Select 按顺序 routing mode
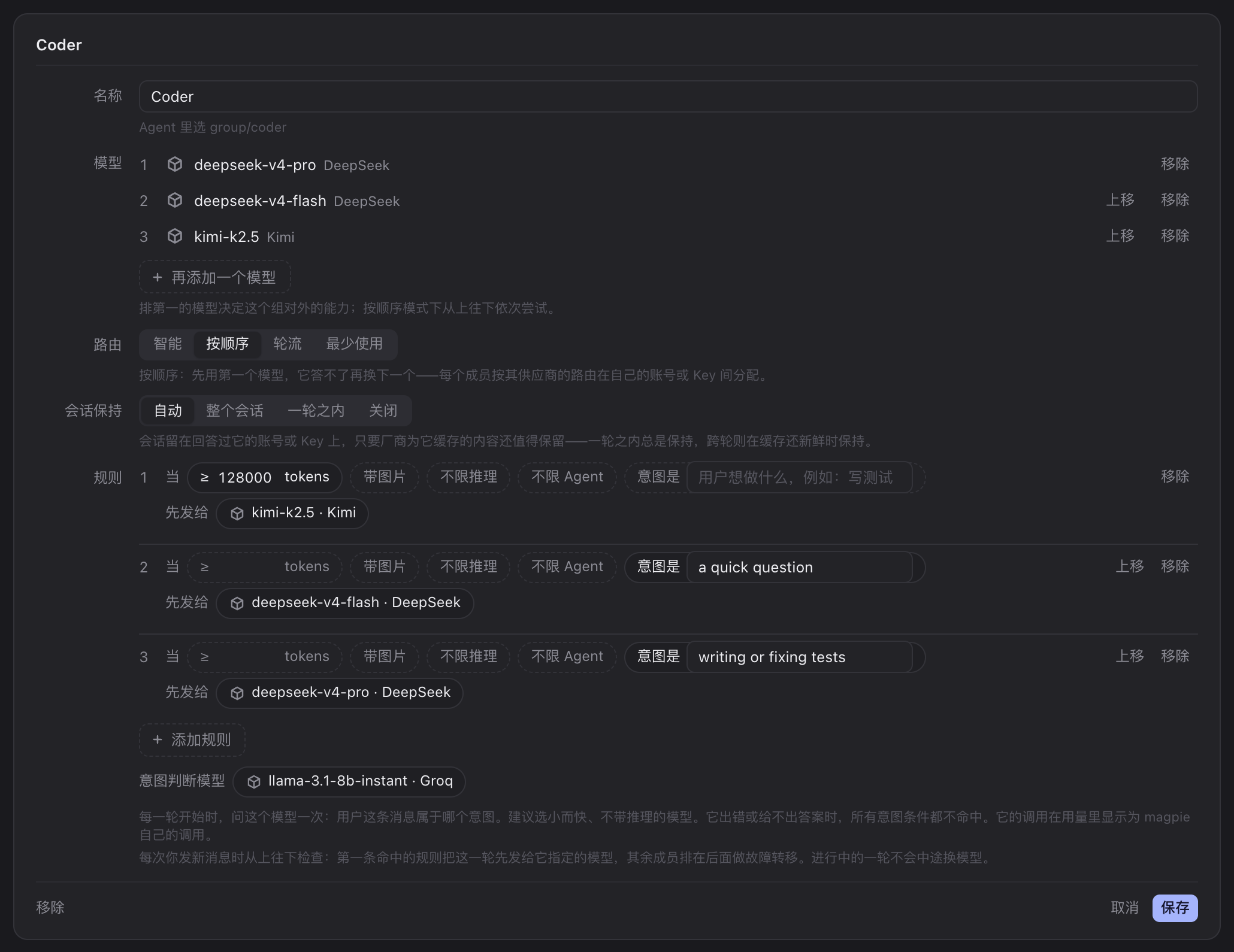This screenshot has width=1234, height=952. 227,344
